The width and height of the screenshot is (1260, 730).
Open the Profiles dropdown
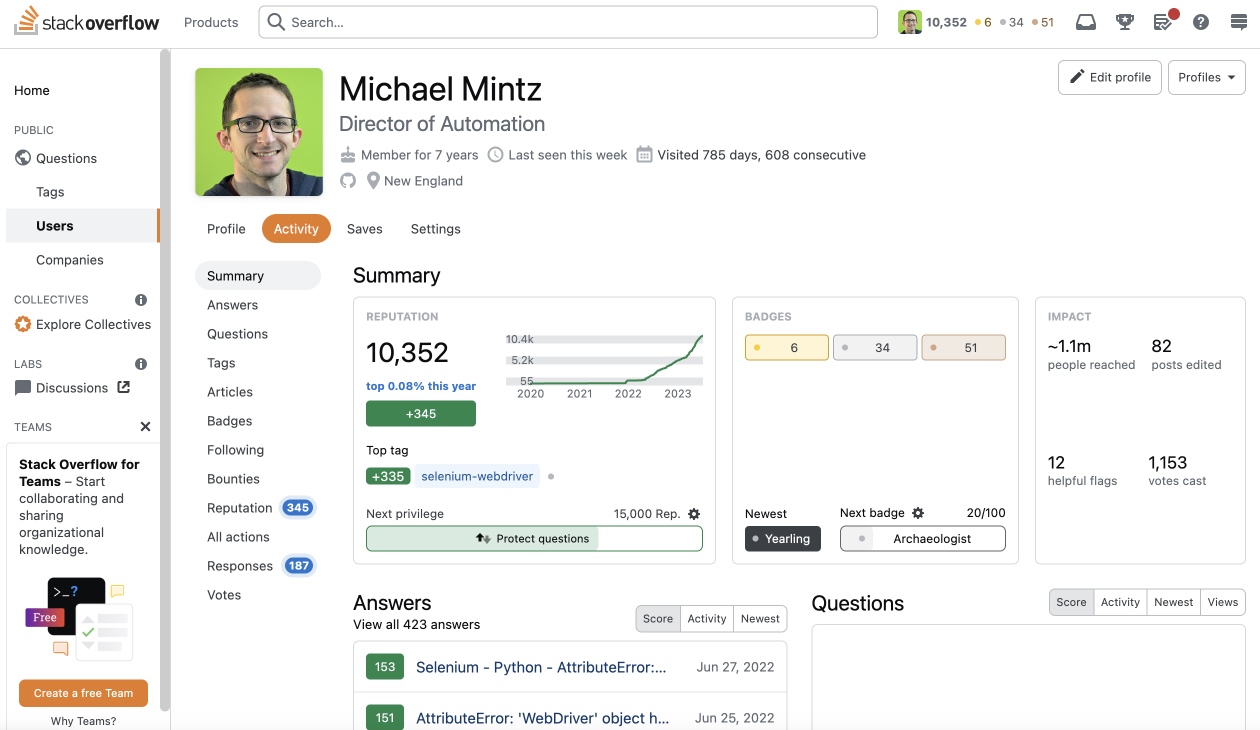pos(1206,77)
